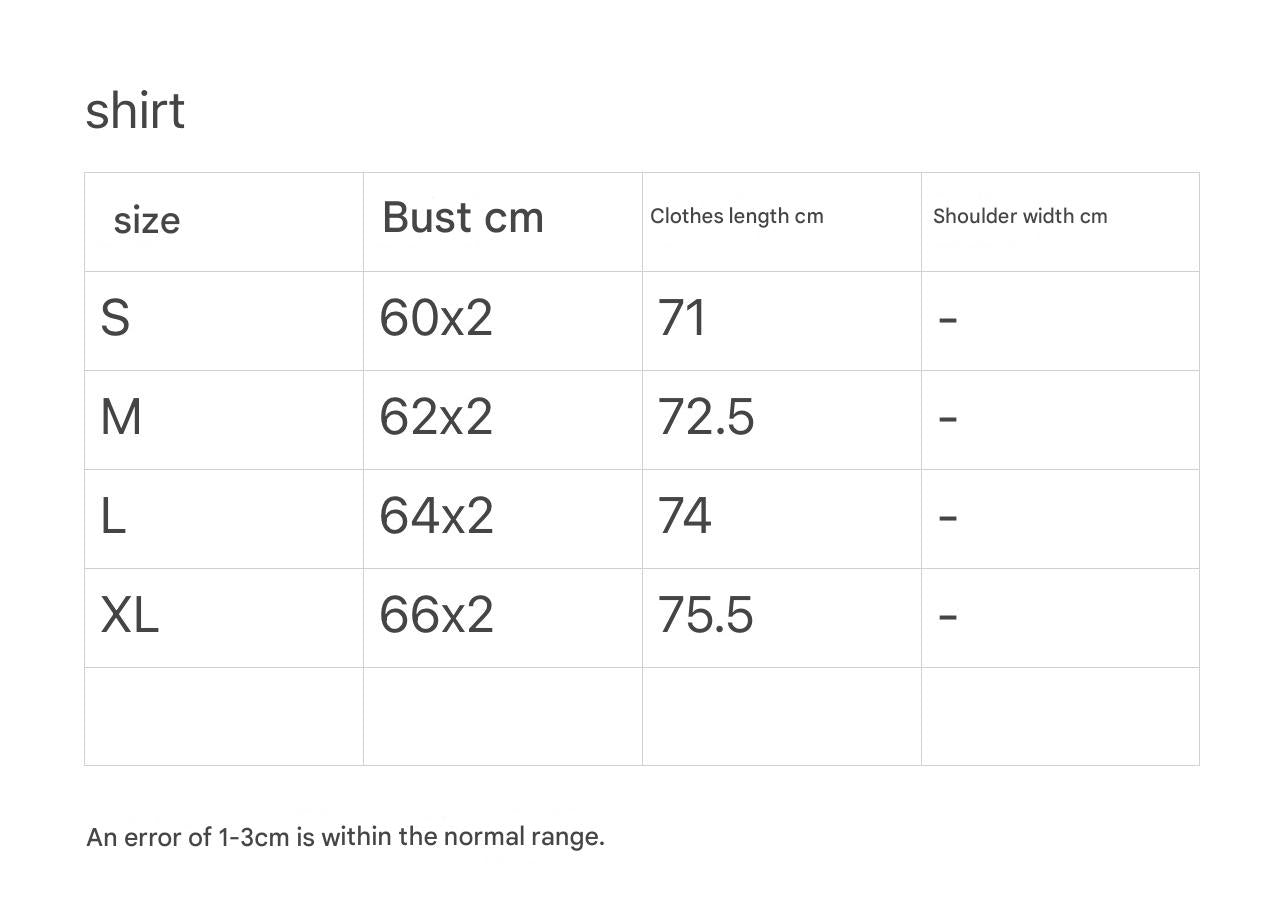Click the "Bust cm" column header
The image size is (1284, 923).
click(x=463, y=217)
